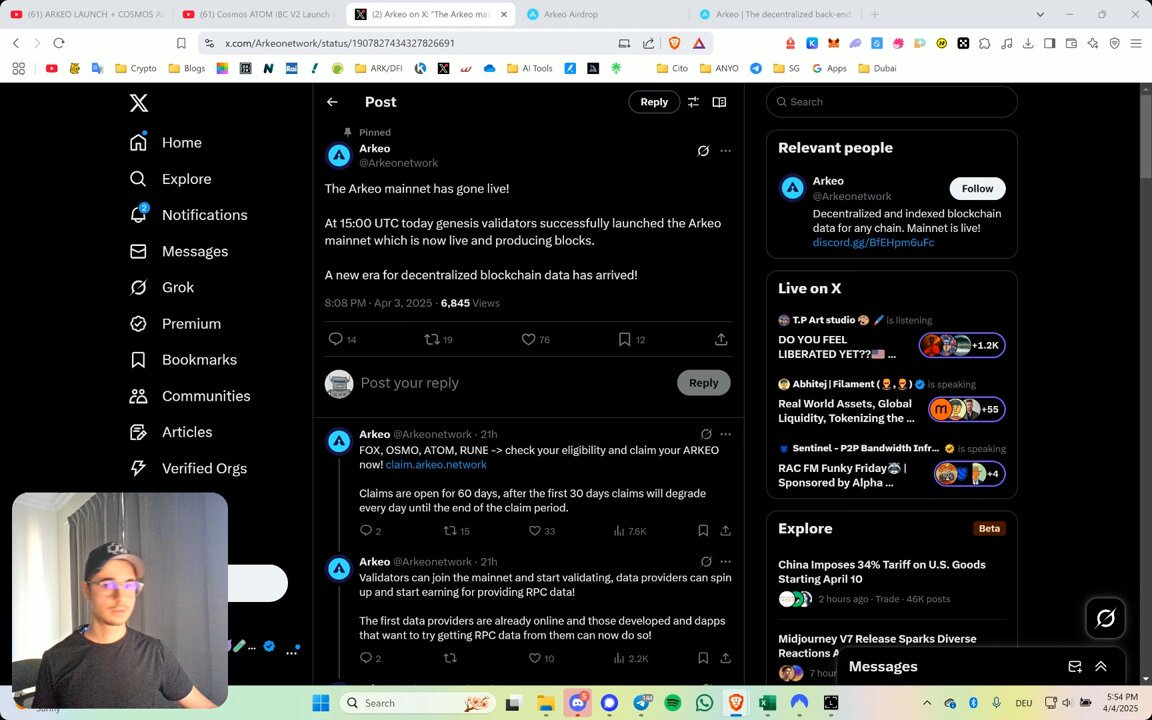This screenshot has width=1152, height=720.
Task: Click Grok explain icon on pinned post
Action: click(x=703, y=151)
